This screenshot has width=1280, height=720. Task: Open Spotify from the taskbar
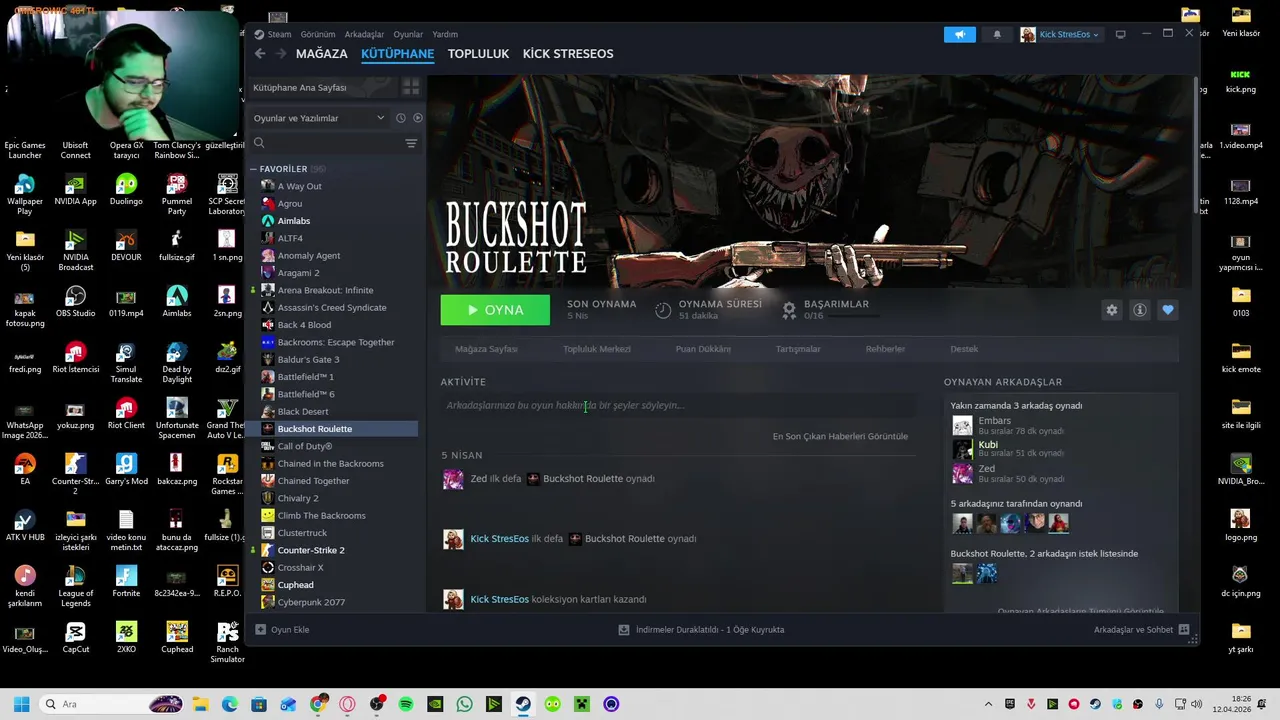[406, 704]
